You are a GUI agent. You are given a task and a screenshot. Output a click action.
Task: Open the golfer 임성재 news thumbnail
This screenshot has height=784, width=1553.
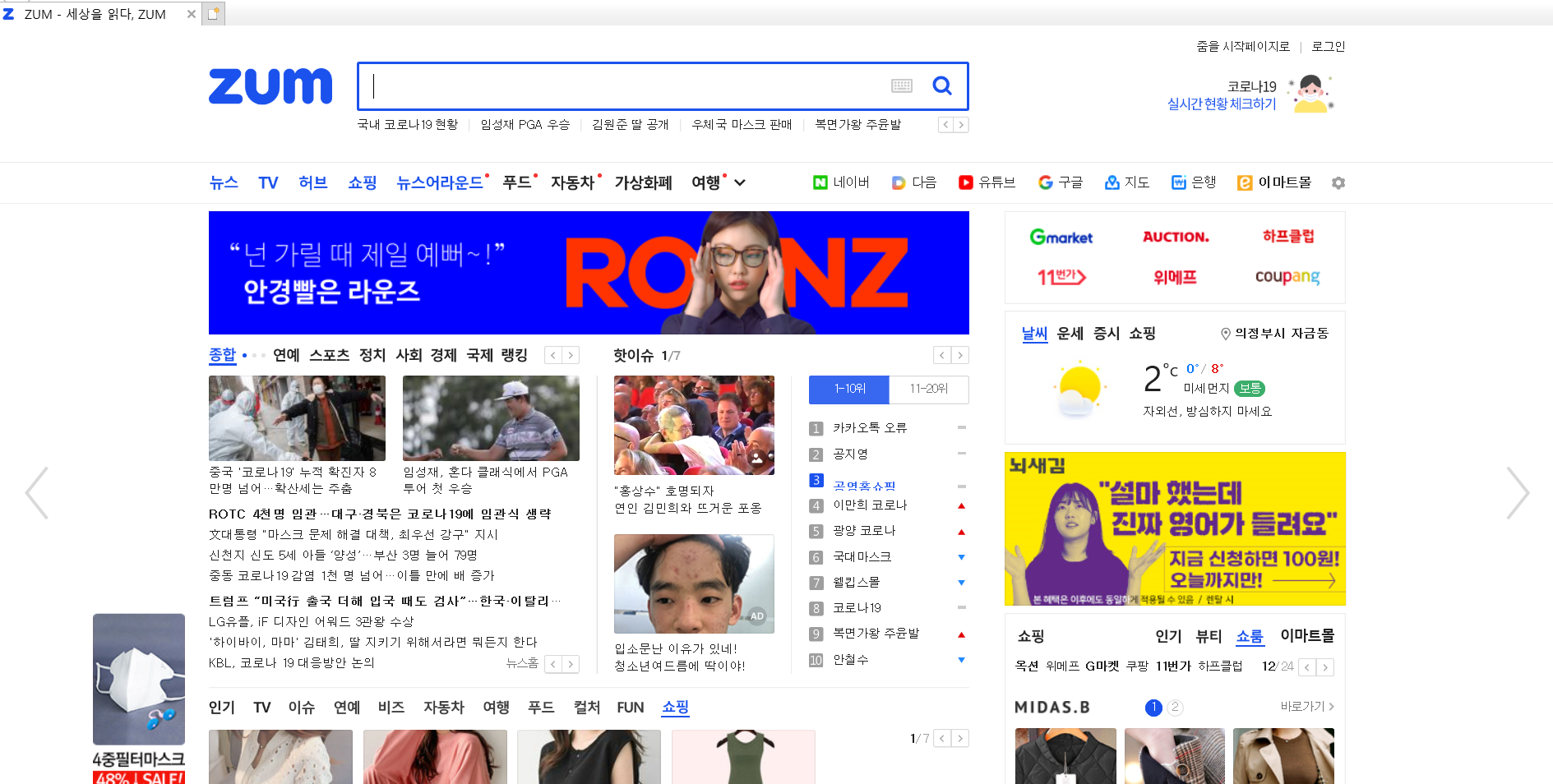[491, 418]
